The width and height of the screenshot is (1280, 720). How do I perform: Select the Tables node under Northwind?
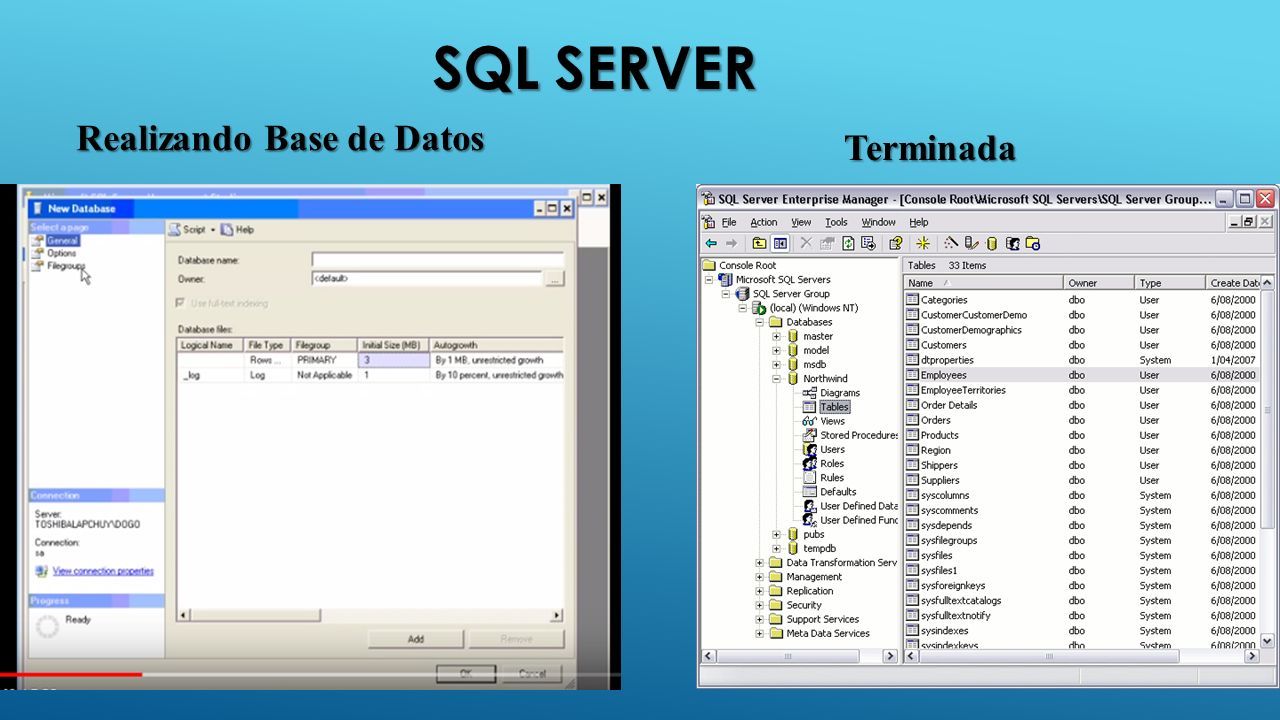click(834, 407)
